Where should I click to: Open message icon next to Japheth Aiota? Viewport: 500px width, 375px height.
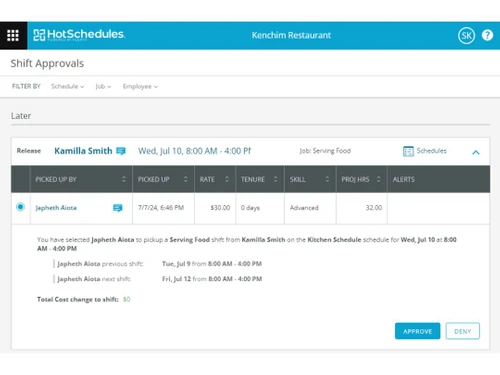pyautogui.click(x=118, y=208)
